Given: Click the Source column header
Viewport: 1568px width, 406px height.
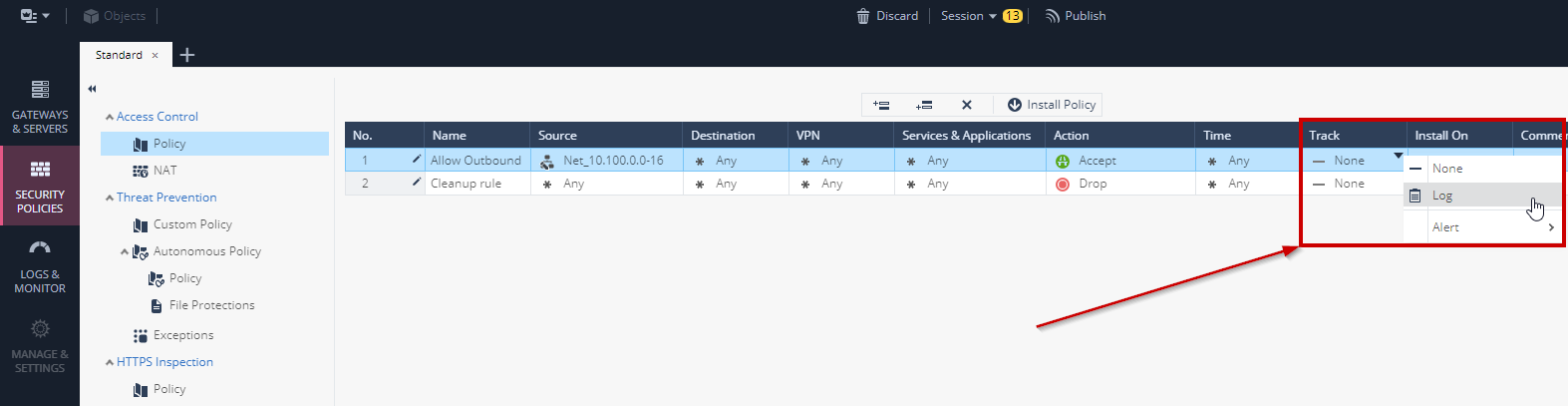Looking at the screenshot, I should (x=606, y=136).
